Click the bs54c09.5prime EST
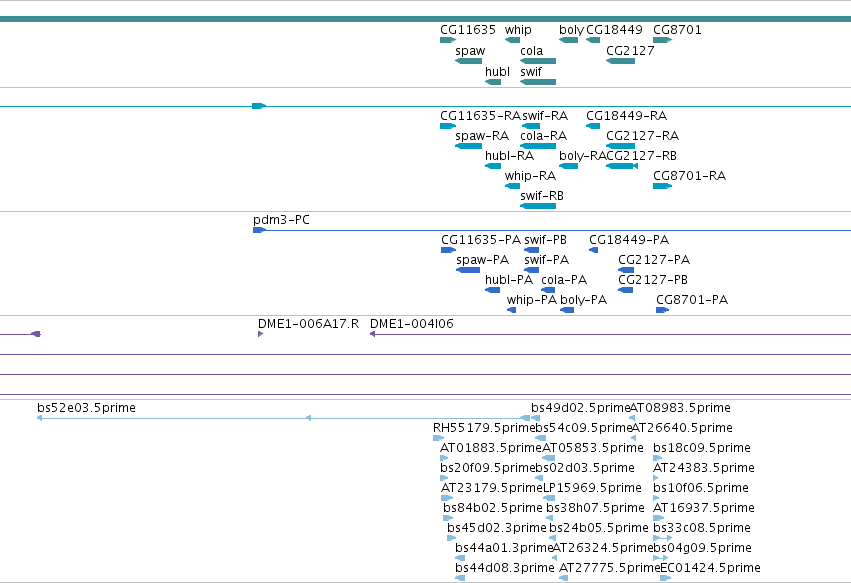The height and width of the screenshot is (583, 851). click(540, 438)
